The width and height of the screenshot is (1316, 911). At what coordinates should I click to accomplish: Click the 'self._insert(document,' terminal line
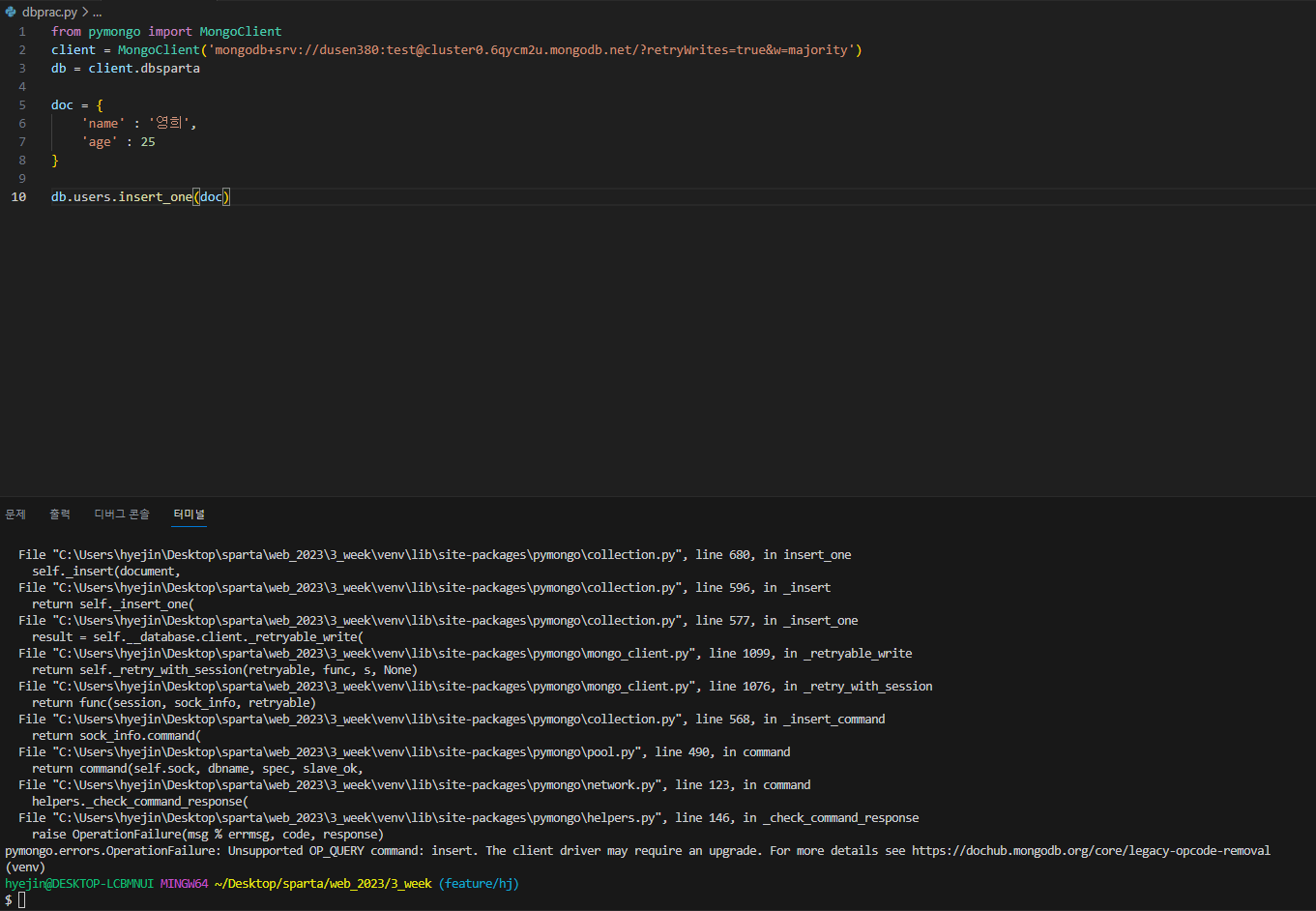tap(106, 572)
